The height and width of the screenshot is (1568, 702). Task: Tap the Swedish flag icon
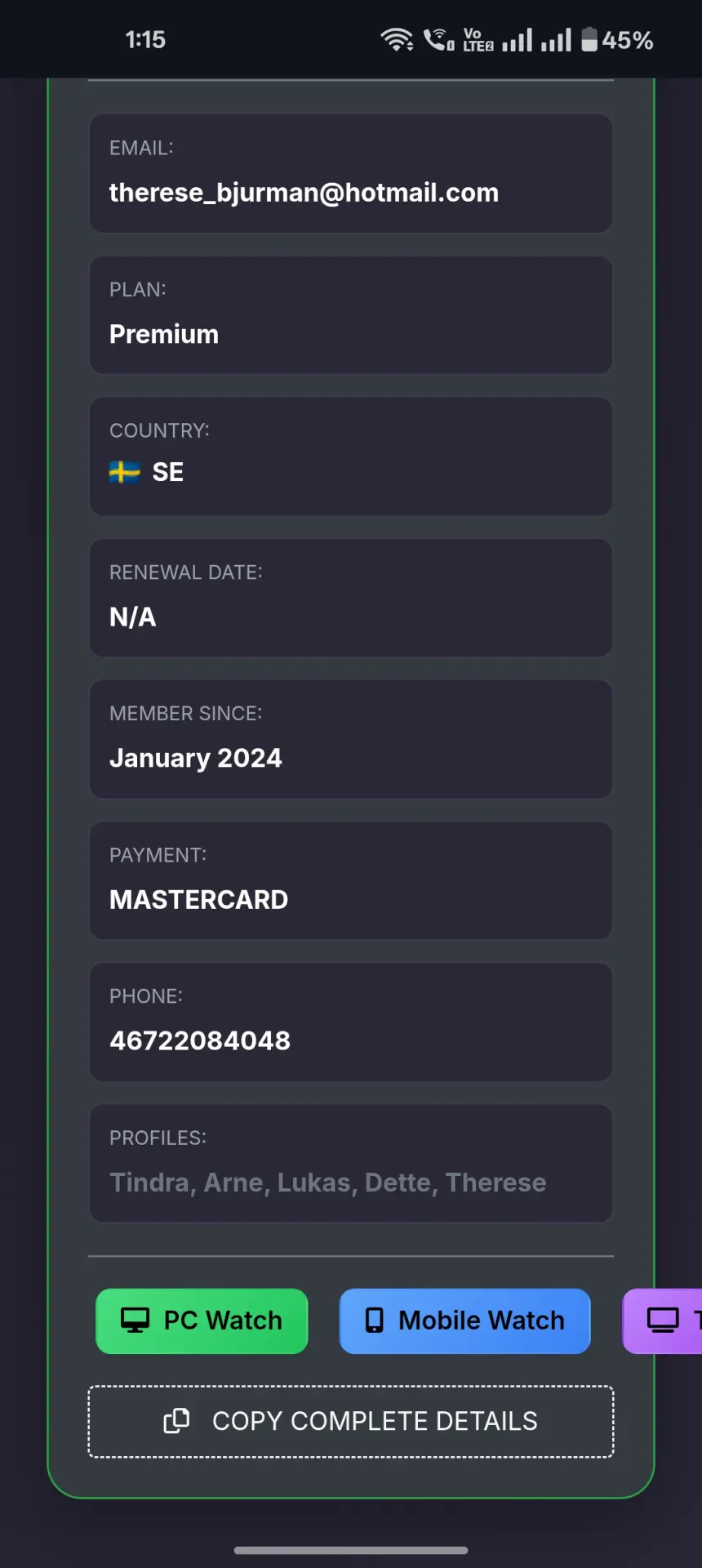pyautogui.click(x=125, y=472)
